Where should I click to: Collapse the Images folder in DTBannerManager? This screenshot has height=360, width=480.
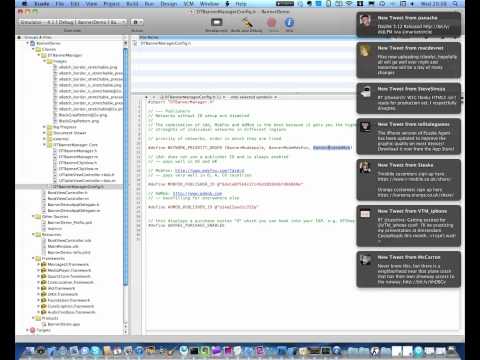coord(45,61)
